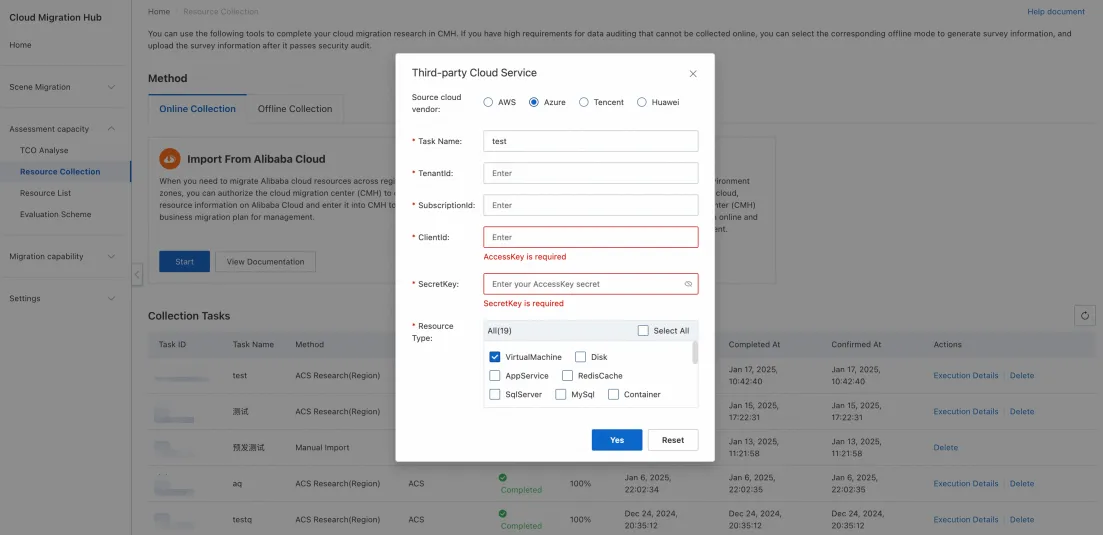Open Evaluation Scheme sidebar item
The image size is (1103, 535).
pyautogui.click(x=56, y=214)
